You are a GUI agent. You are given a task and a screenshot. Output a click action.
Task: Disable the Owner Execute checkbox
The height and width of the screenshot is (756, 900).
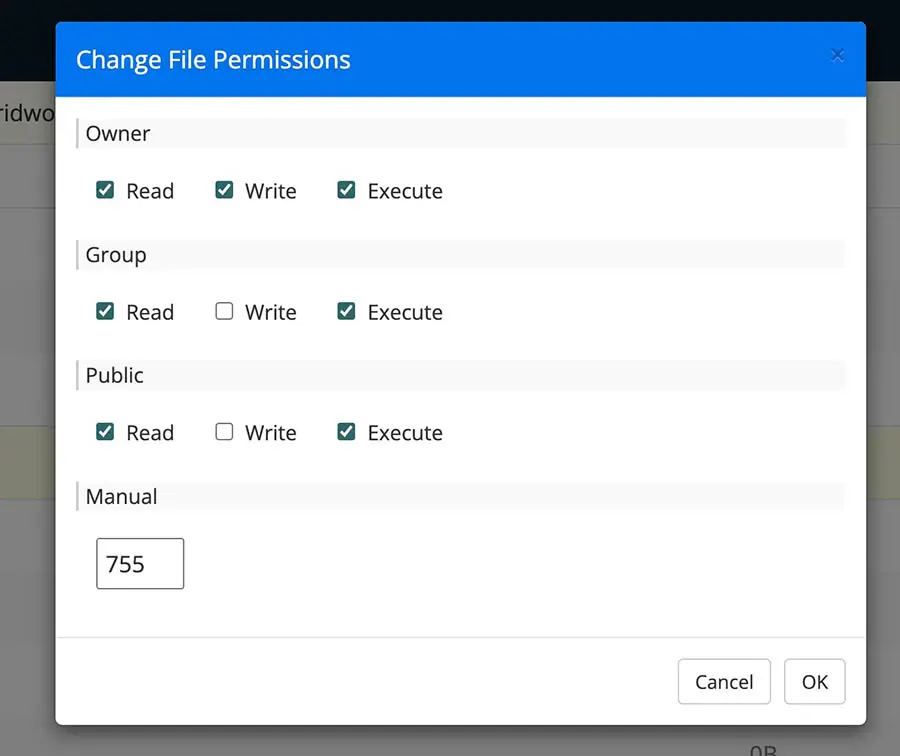point(347,190)
